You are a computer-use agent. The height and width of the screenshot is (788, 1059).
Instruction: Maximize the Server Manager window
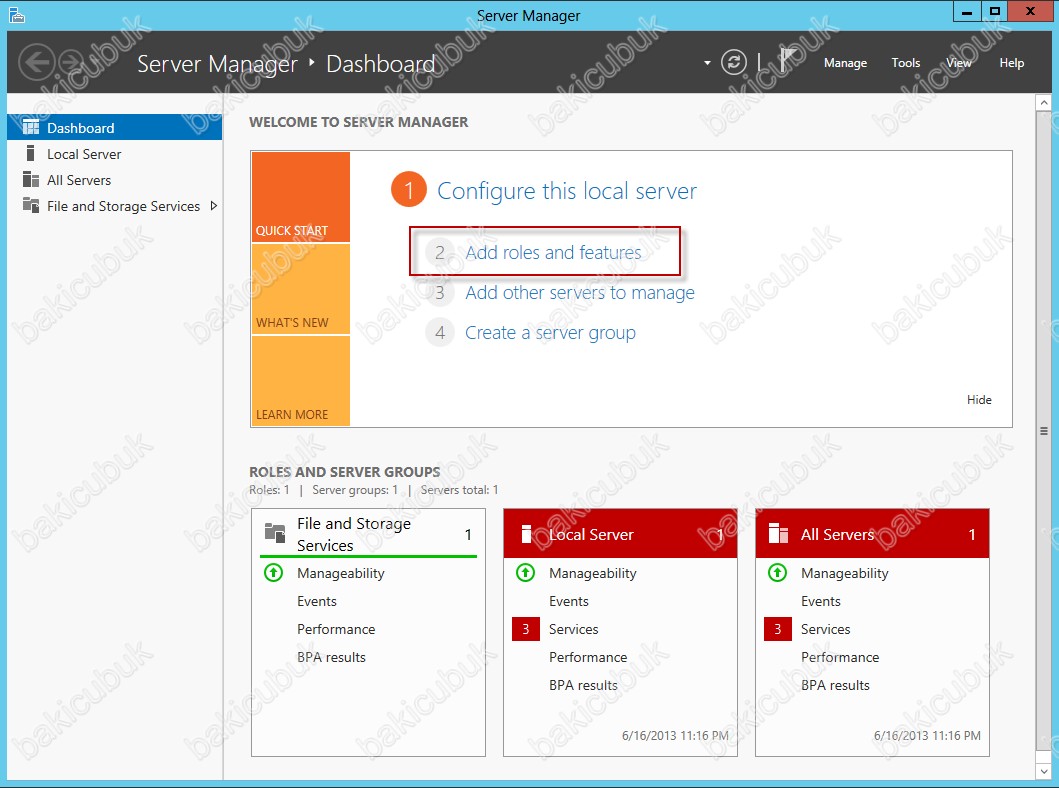tap(994, 11)
